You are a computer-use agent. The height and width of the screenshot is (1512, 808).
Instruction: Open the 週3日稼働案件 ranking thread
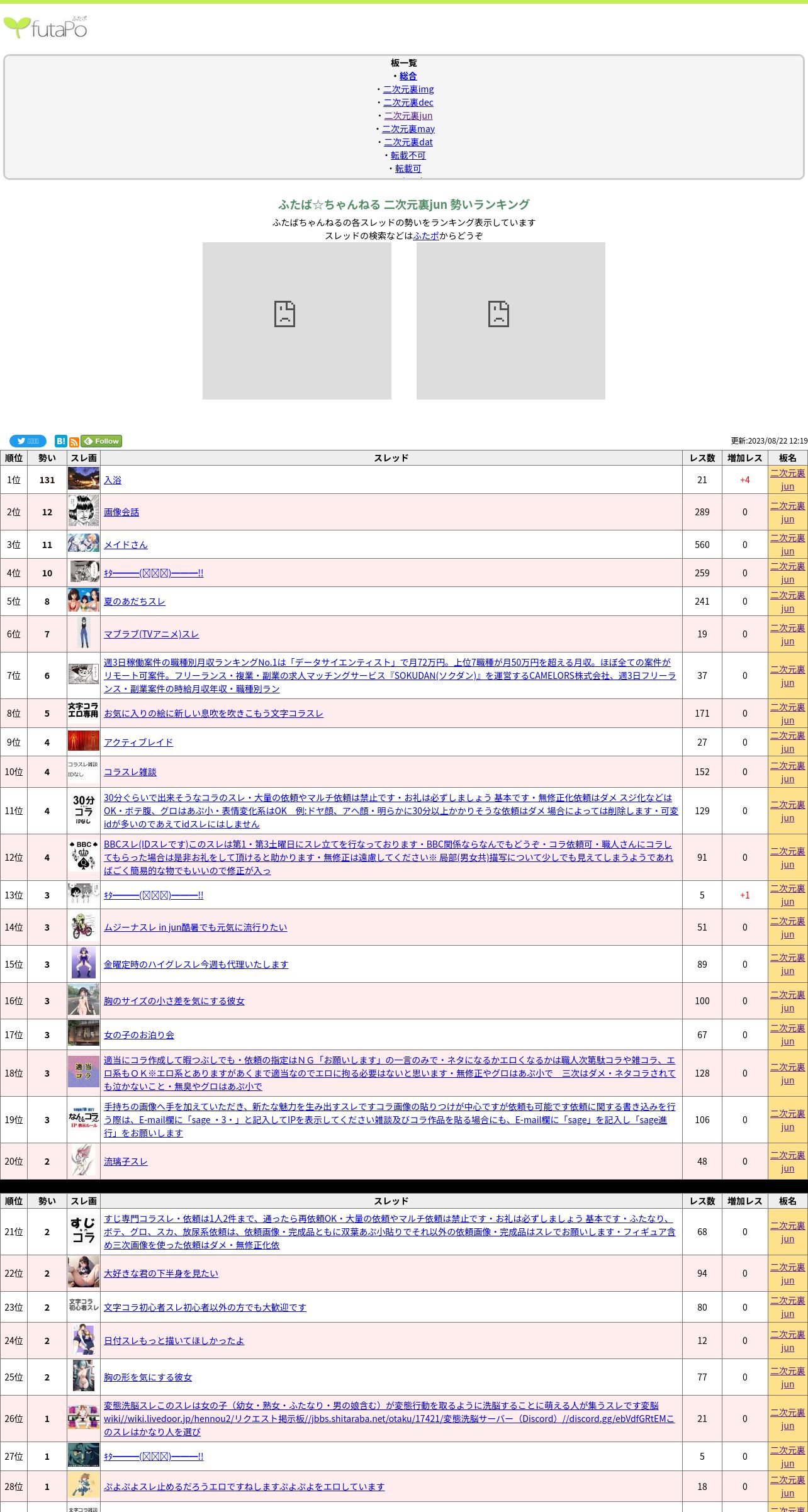390,676
